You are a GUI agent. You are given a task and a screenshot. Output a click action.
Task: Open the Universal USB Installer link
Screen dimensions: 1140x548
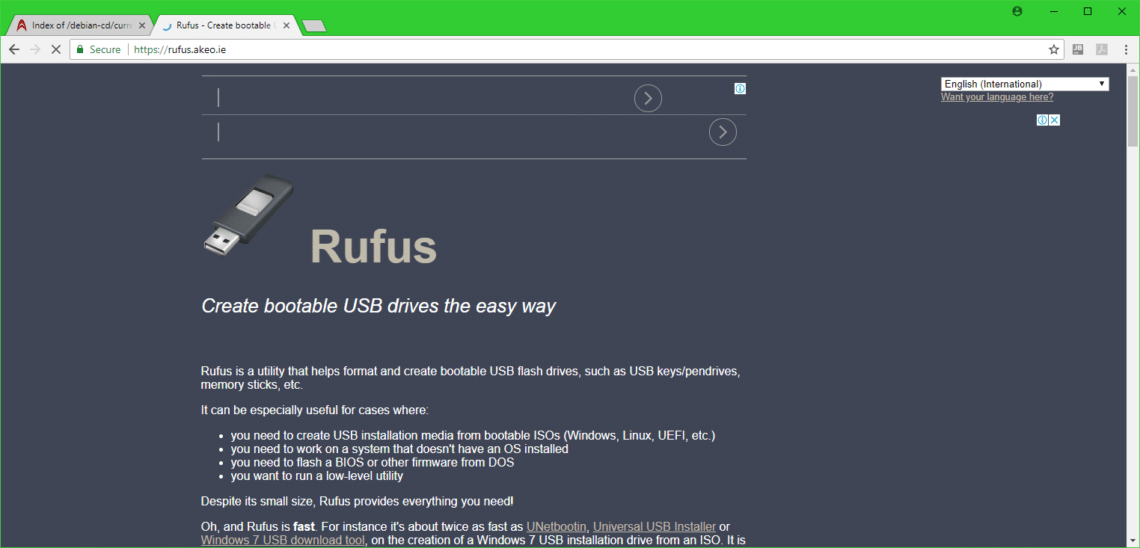pyautogui.click(x=654, y=526)
